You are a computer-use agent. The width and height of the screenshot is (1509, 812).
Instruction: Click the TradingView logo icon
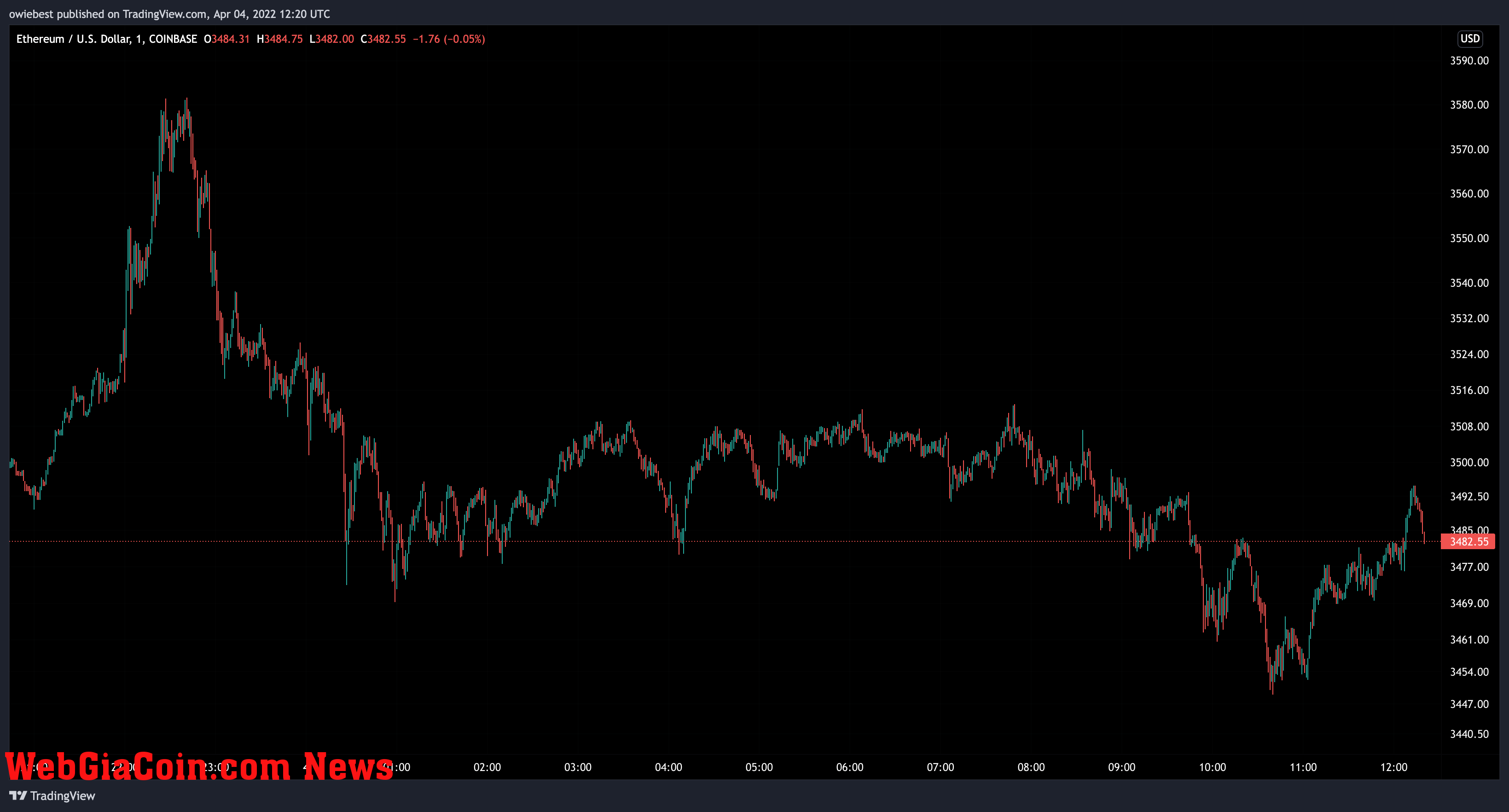[x=17, y=795]
